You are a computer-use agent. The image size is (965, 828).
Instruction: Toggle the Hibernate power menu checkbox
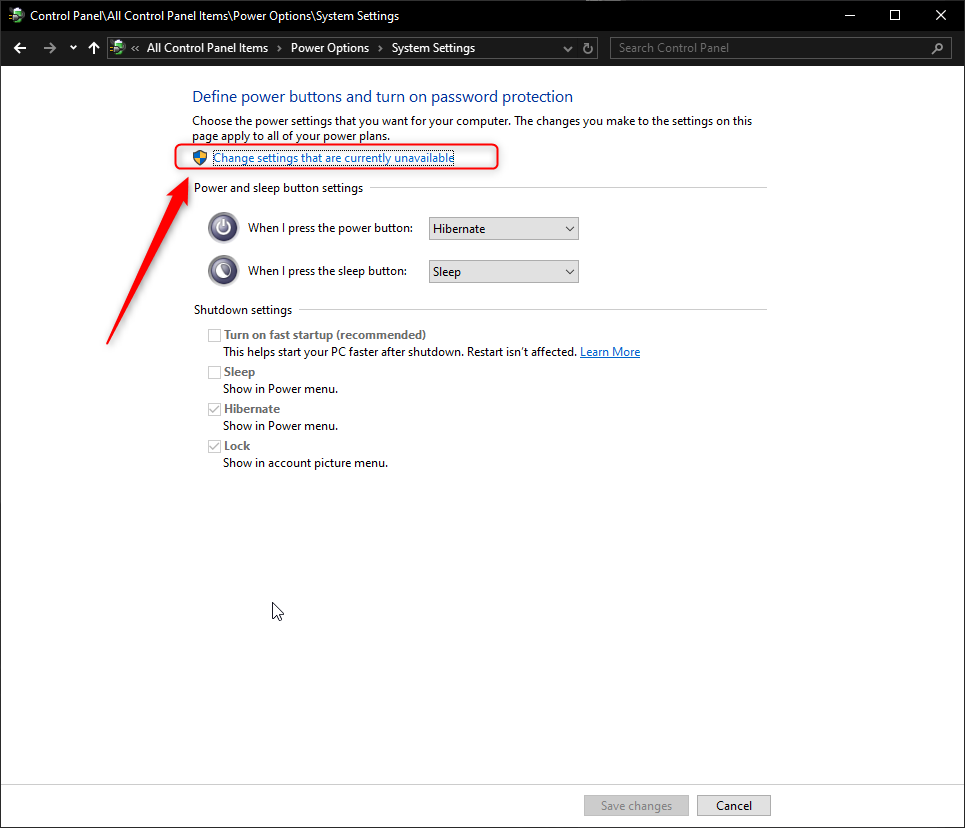pos(214,409)
